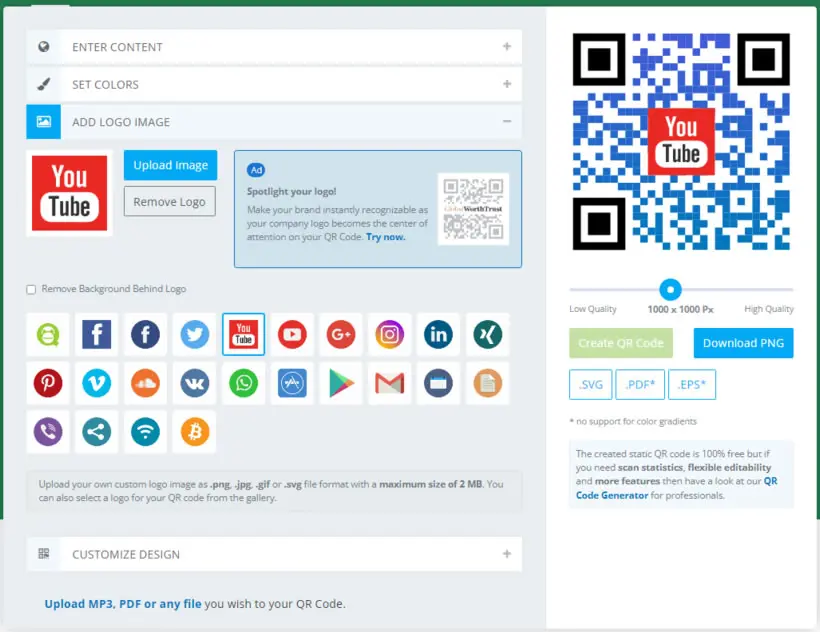Screen dimensions: 820x632
Task: Pick the Gmail envelope logo
Action: pyautogui.click(x=390, y=383)
